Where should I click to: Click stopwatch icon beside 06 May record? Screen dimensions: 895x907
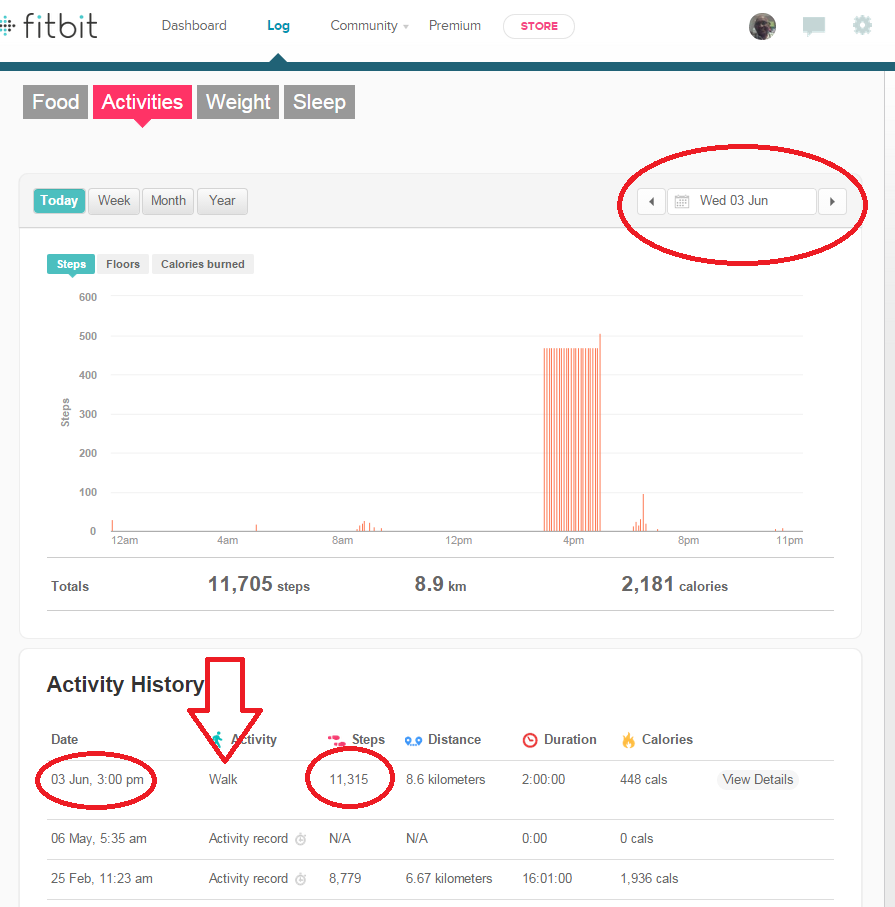tap(300, 839)
